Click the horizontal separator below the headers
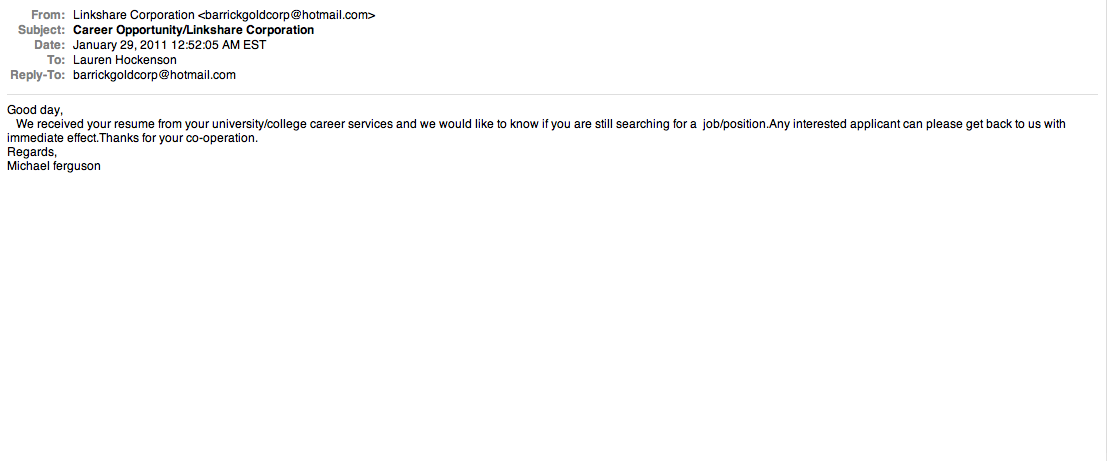The width and height of the screenshot is (1107, 461). (x=552, y=94)
